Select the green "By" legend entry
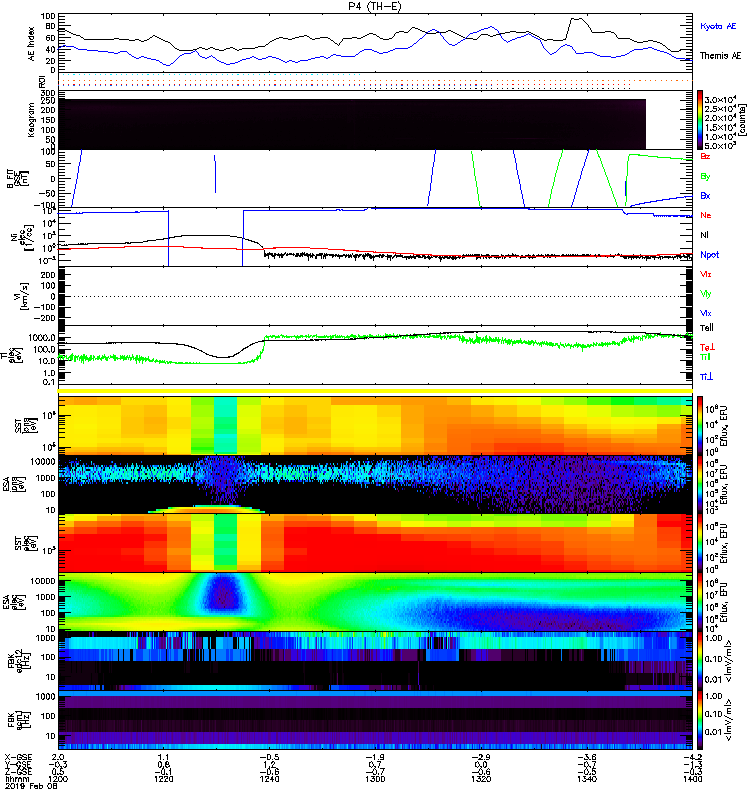The width and height of the screenshot is (750, 800). tap(705, 177)
